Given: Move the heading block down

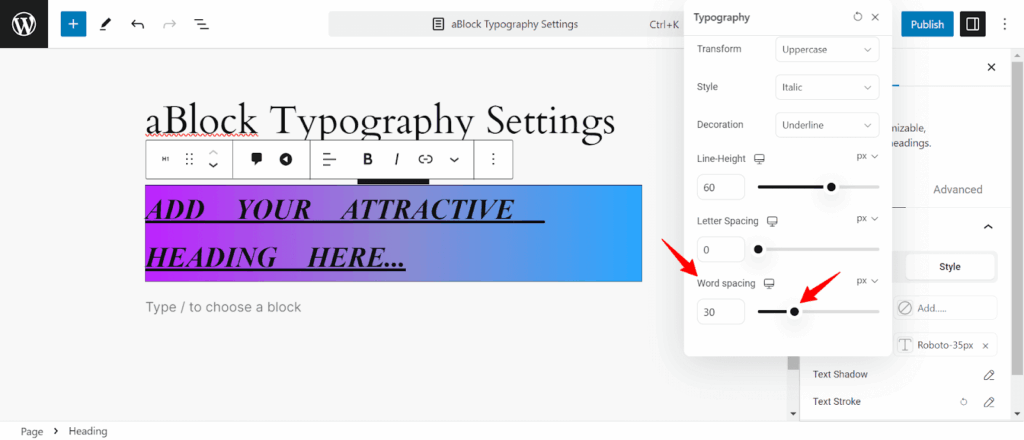Looking at the screenshot, I should [x=213, y=166].
